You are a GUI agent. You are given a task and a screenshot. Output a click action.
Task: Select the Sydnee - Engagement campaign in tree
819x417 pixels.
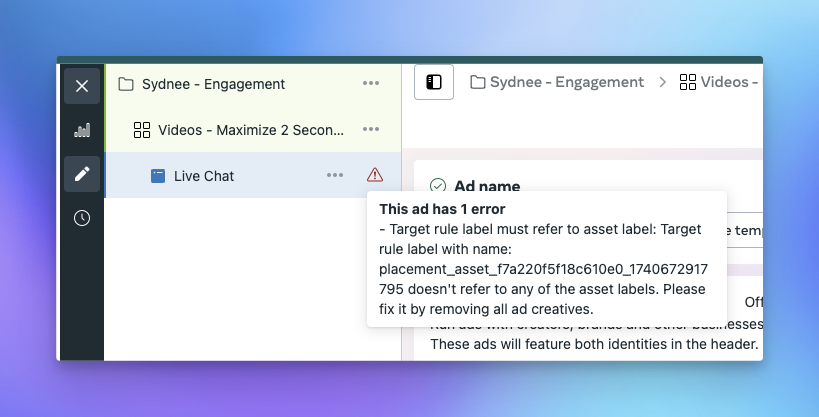point(253,84)
